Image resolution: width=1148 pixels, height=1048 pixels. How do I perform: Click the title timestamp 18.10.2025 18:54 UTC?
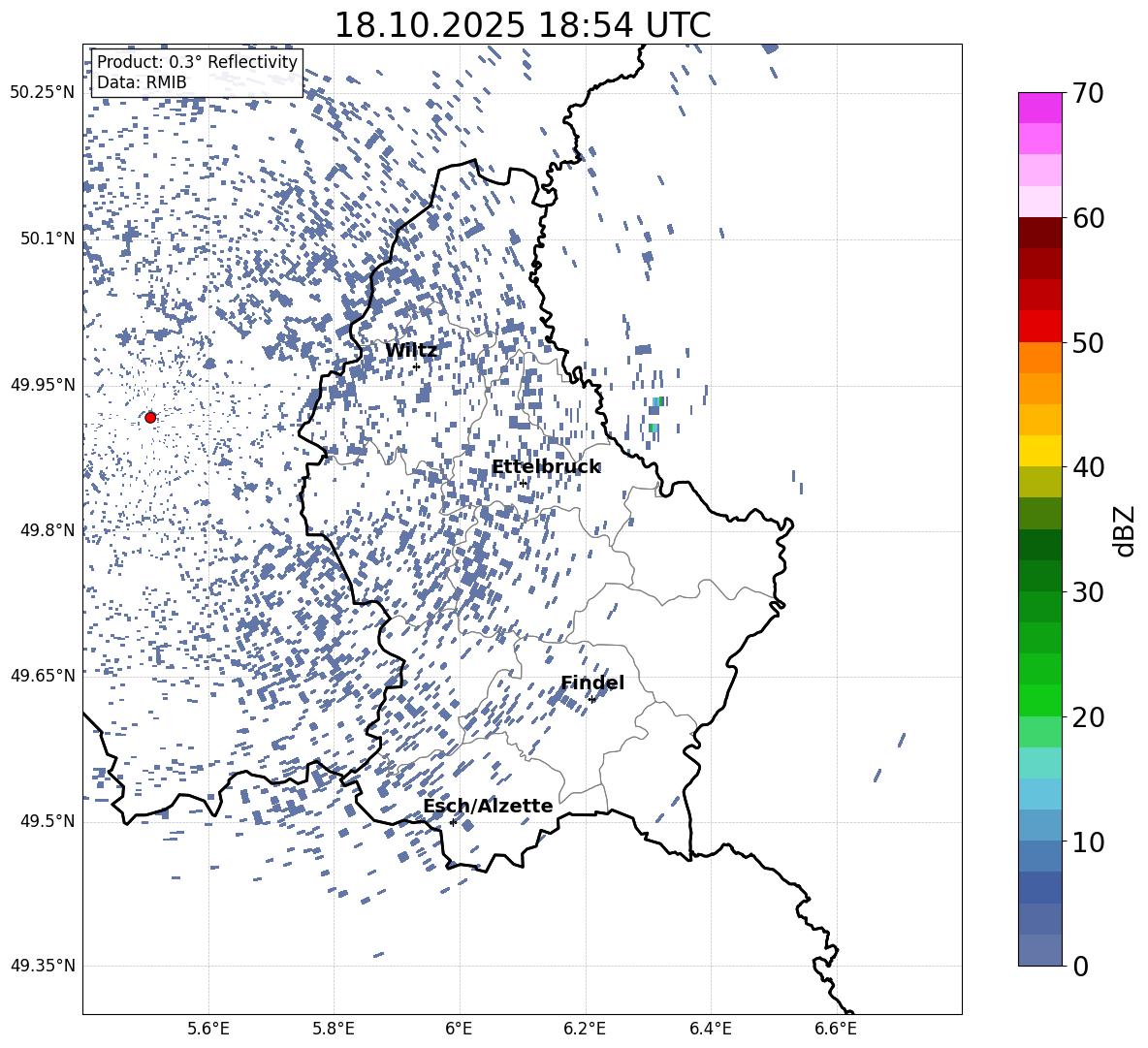click(x=522, y=25)
